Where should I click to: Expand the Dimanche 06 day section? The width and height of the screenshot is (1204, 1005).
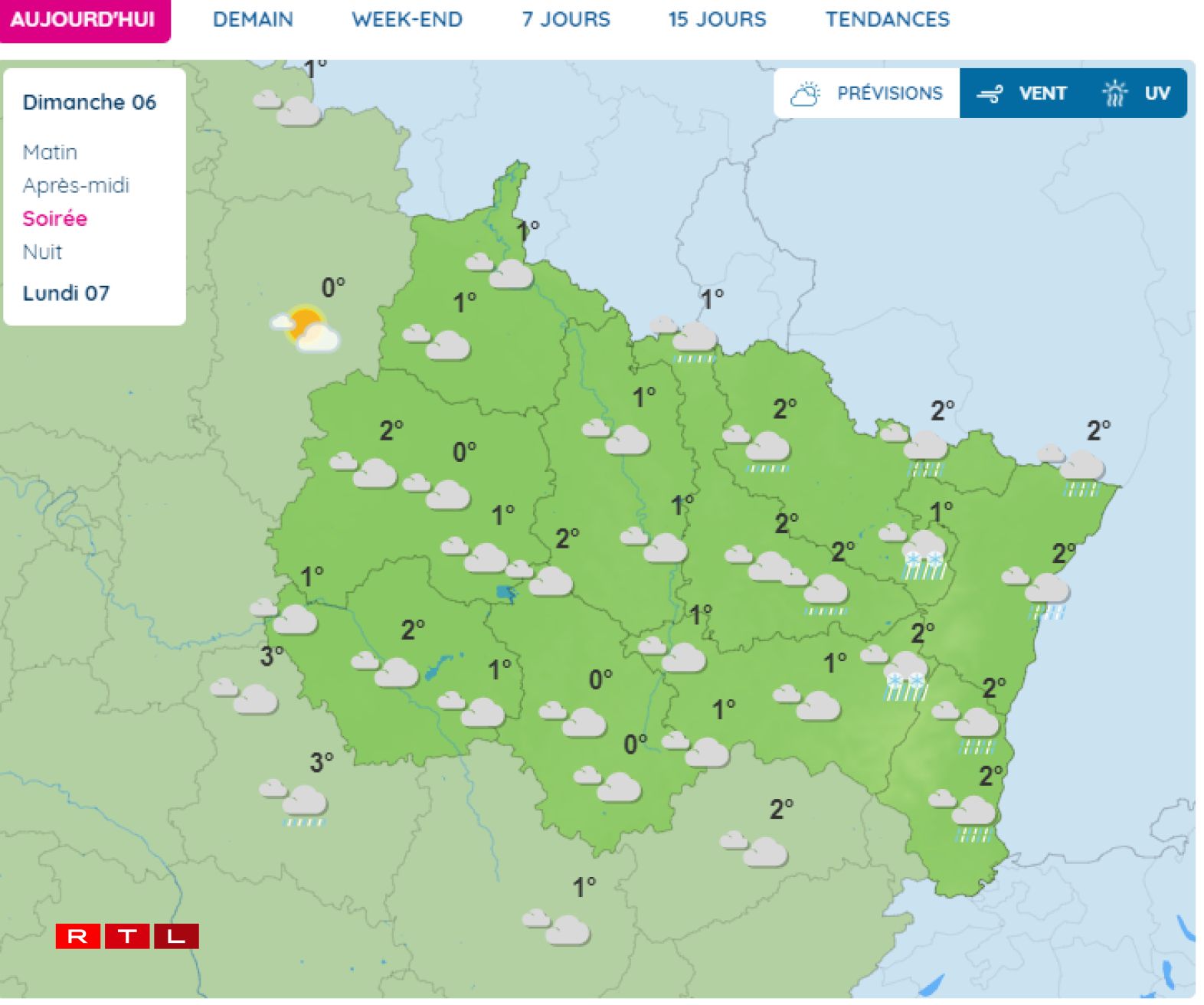point(89,103)
